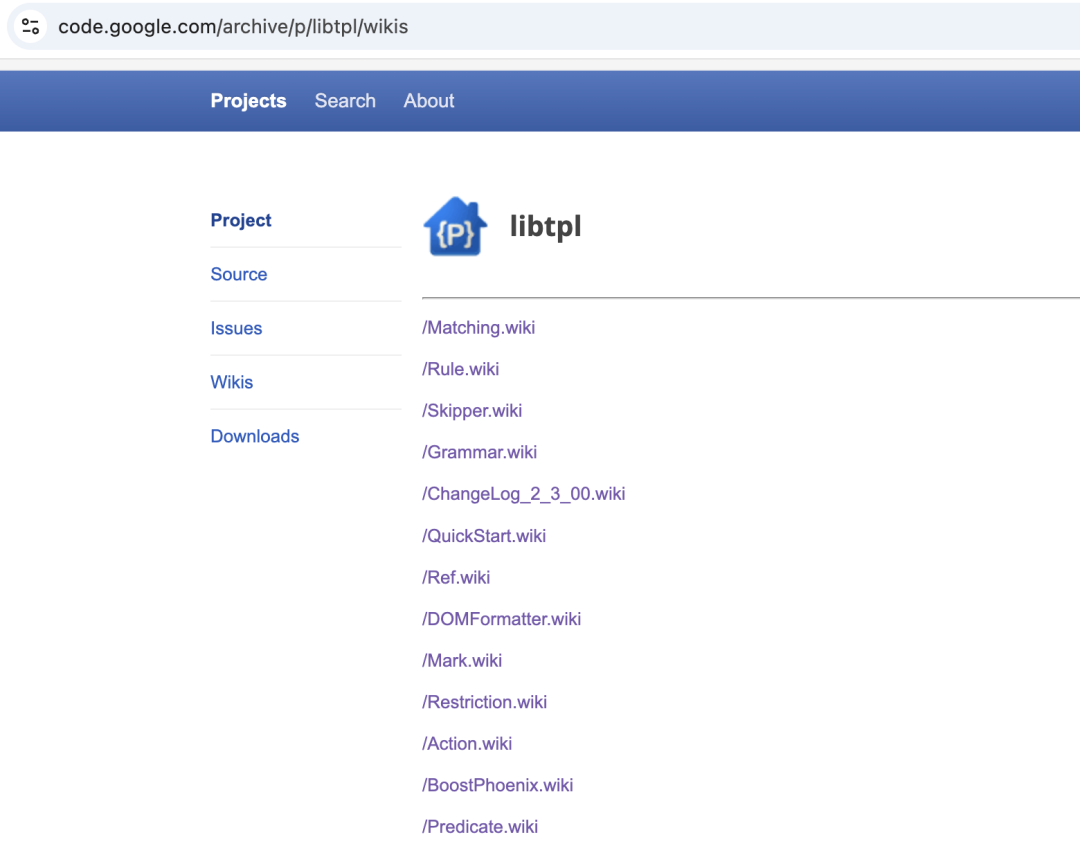Open /Predicate.wiki page
The width and height of the screenshot is (1080, 864).
coord(480,827)
